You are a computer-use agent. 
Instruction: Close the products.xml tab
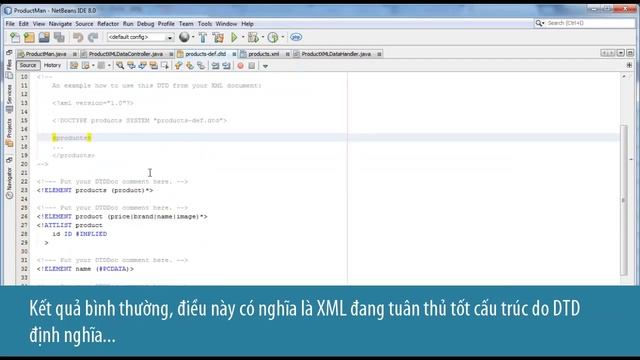click(x=287, y=54)
